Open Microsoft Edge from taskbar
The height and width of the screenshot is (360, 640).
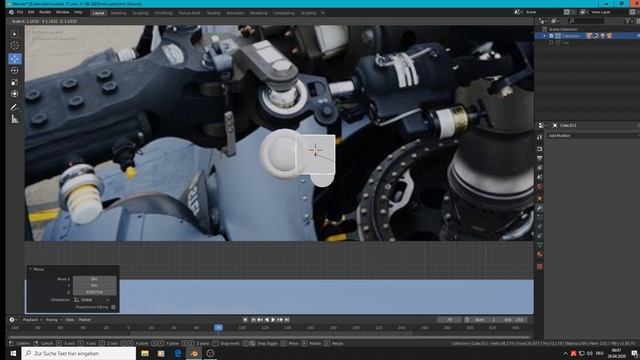click(x=178, y=353)
